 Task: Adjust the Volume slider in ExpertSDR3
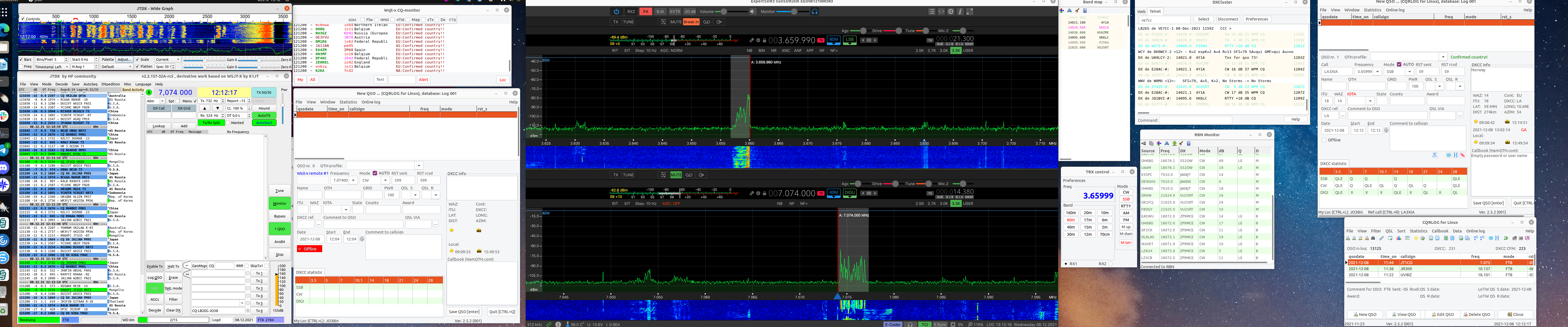(x=731, y=12)
